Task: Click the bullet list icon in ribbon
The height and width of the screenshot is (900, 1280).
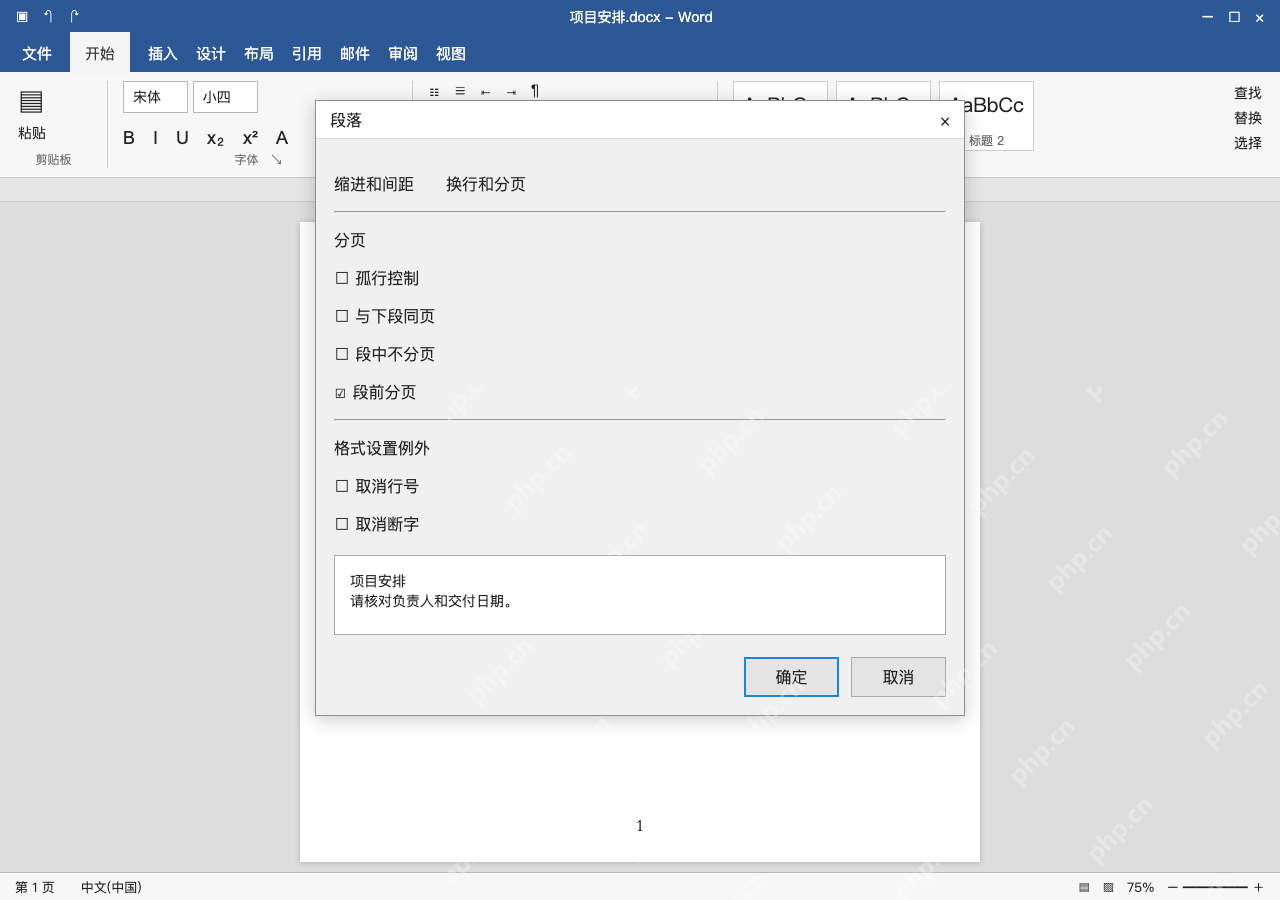Action: (x=434, y=92)
